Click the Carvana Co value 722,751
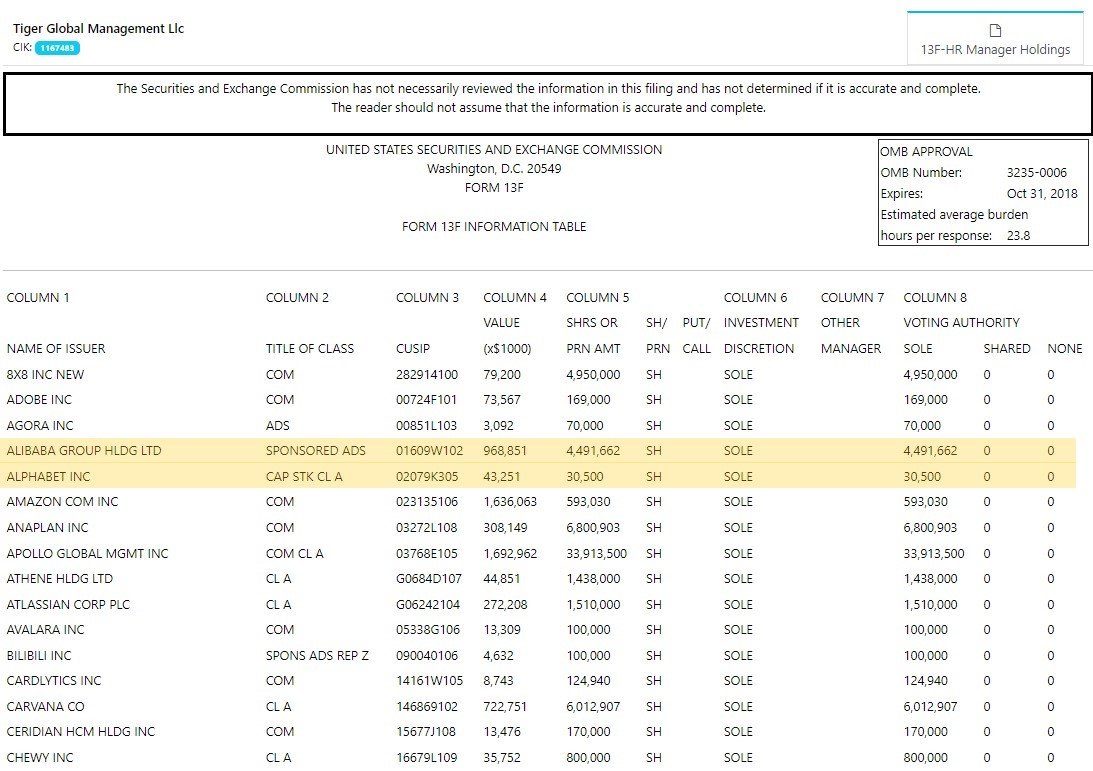1093x771 pixels. (x=505, y=706)
